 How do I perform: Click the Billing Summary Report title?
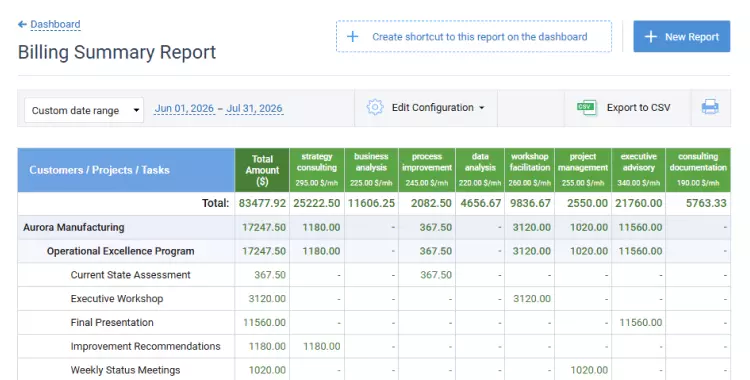[x=117, y=52]
